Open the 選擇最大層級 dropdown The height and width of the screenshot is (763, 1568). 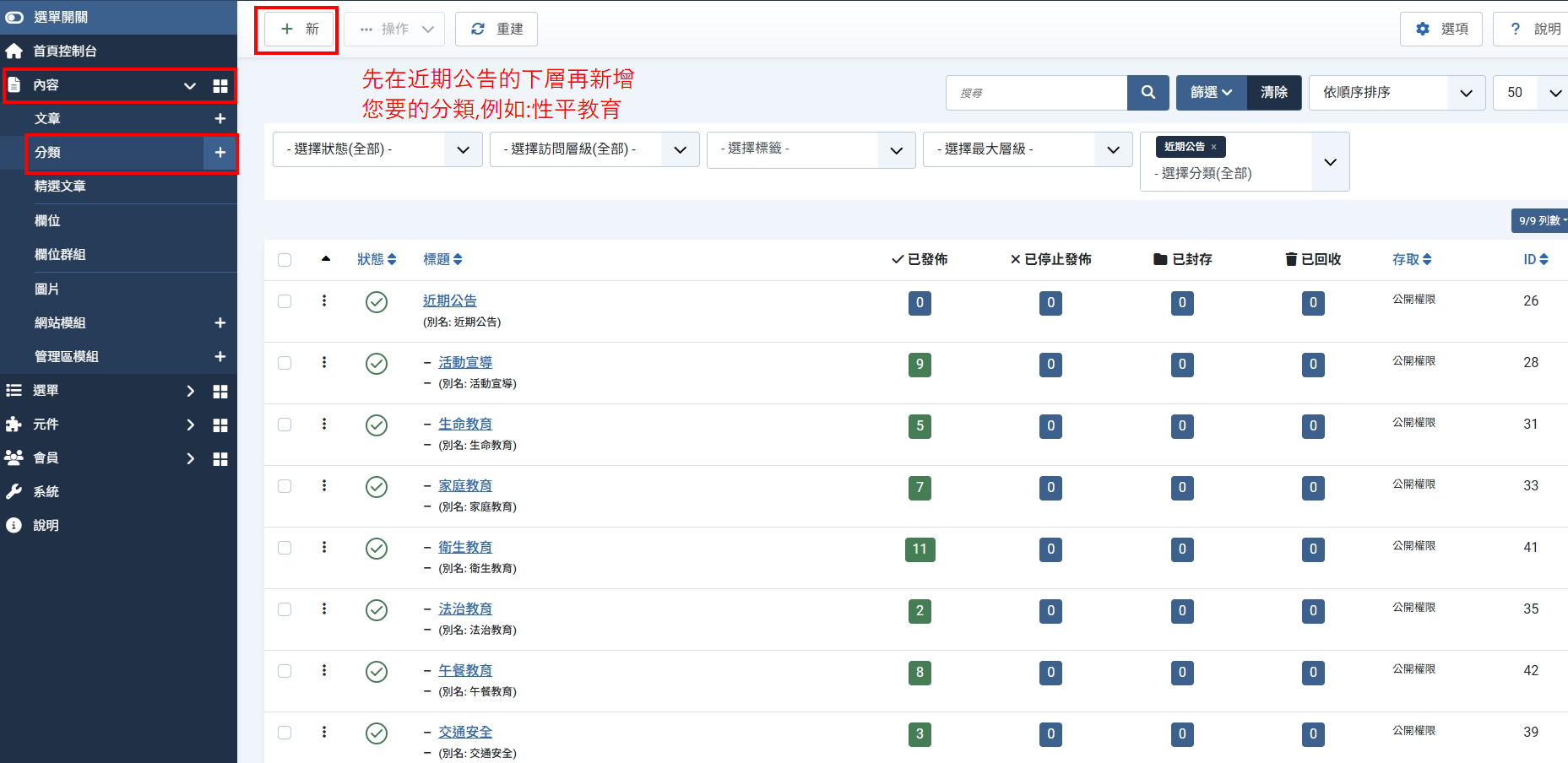[x=1027, y=149]
